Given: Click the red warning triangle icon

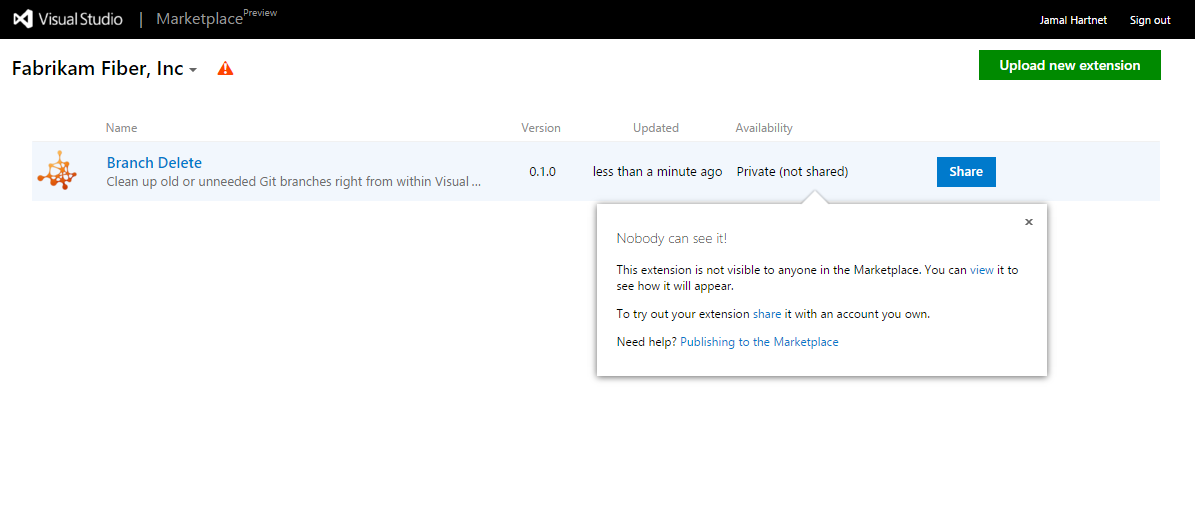Looking at the screenshot, I should 225,69.
